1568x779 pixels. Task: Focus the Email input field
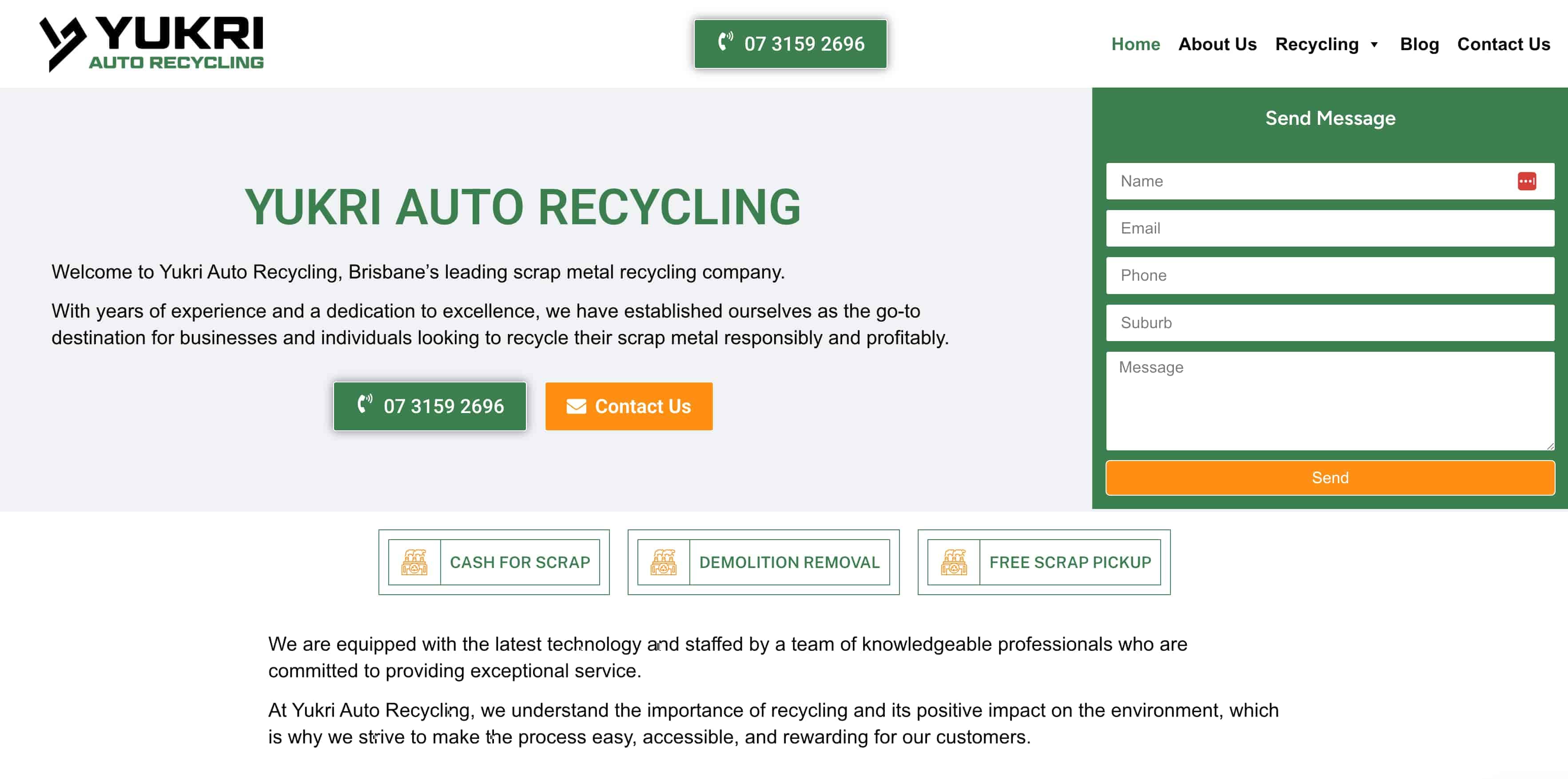tap(1329, 228)
